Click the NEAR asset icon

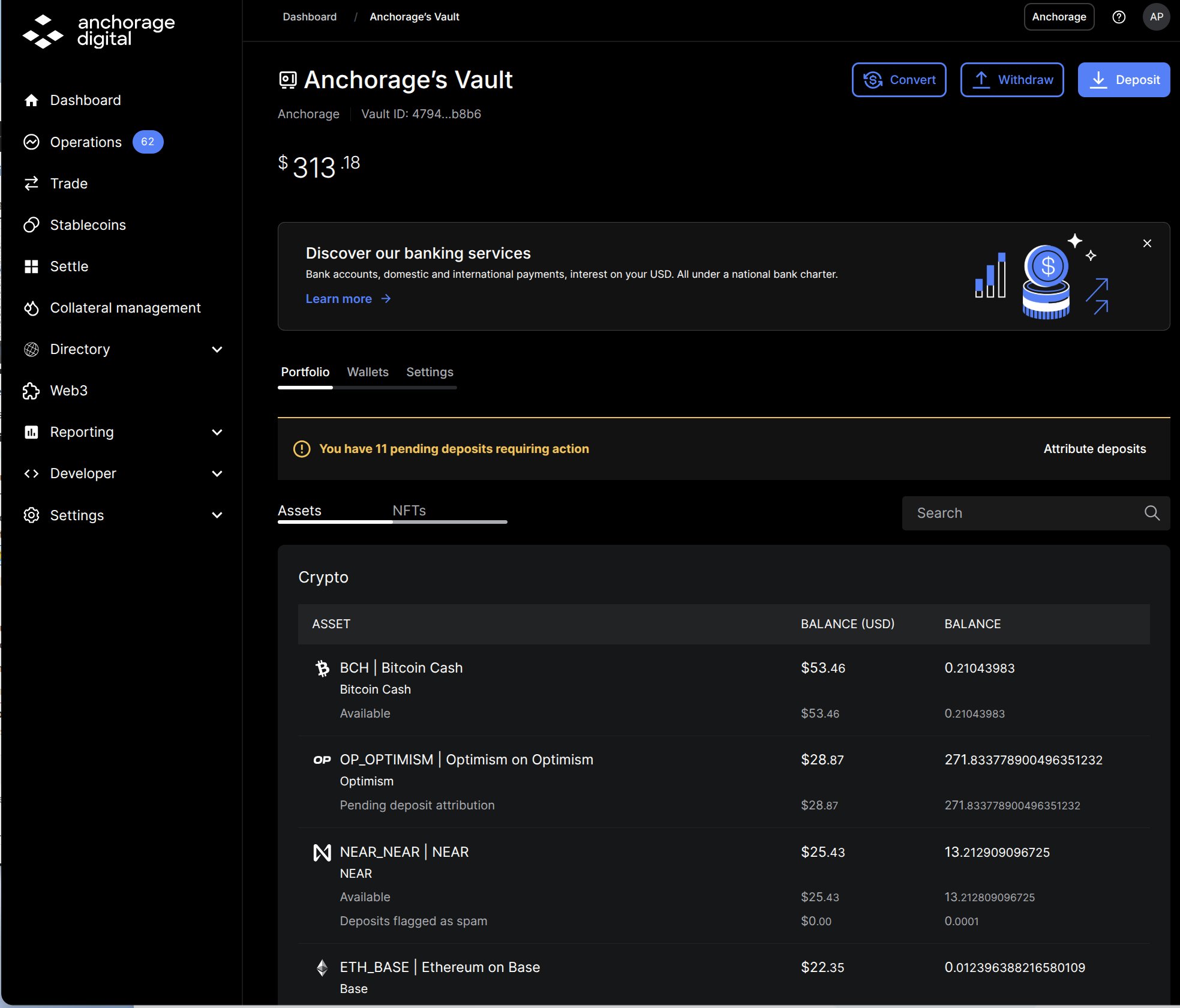coord(322,852)
